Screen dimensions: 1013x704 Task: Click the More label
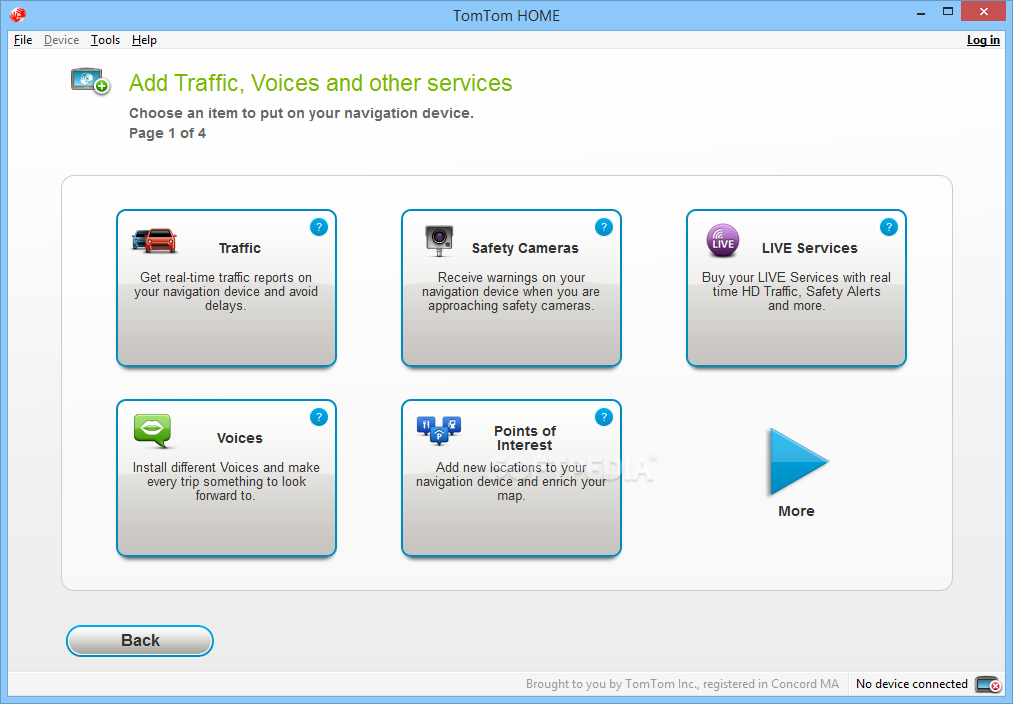[x=796, y=511]
